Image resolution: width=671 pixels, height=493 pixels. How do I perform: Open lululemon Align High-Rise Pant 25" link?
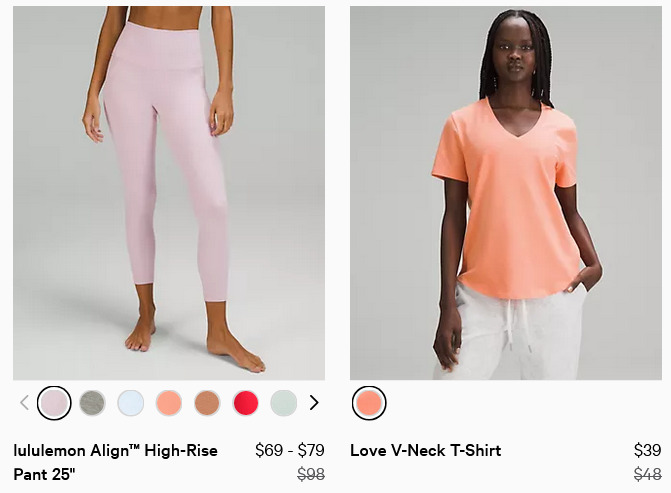(116, 462)
